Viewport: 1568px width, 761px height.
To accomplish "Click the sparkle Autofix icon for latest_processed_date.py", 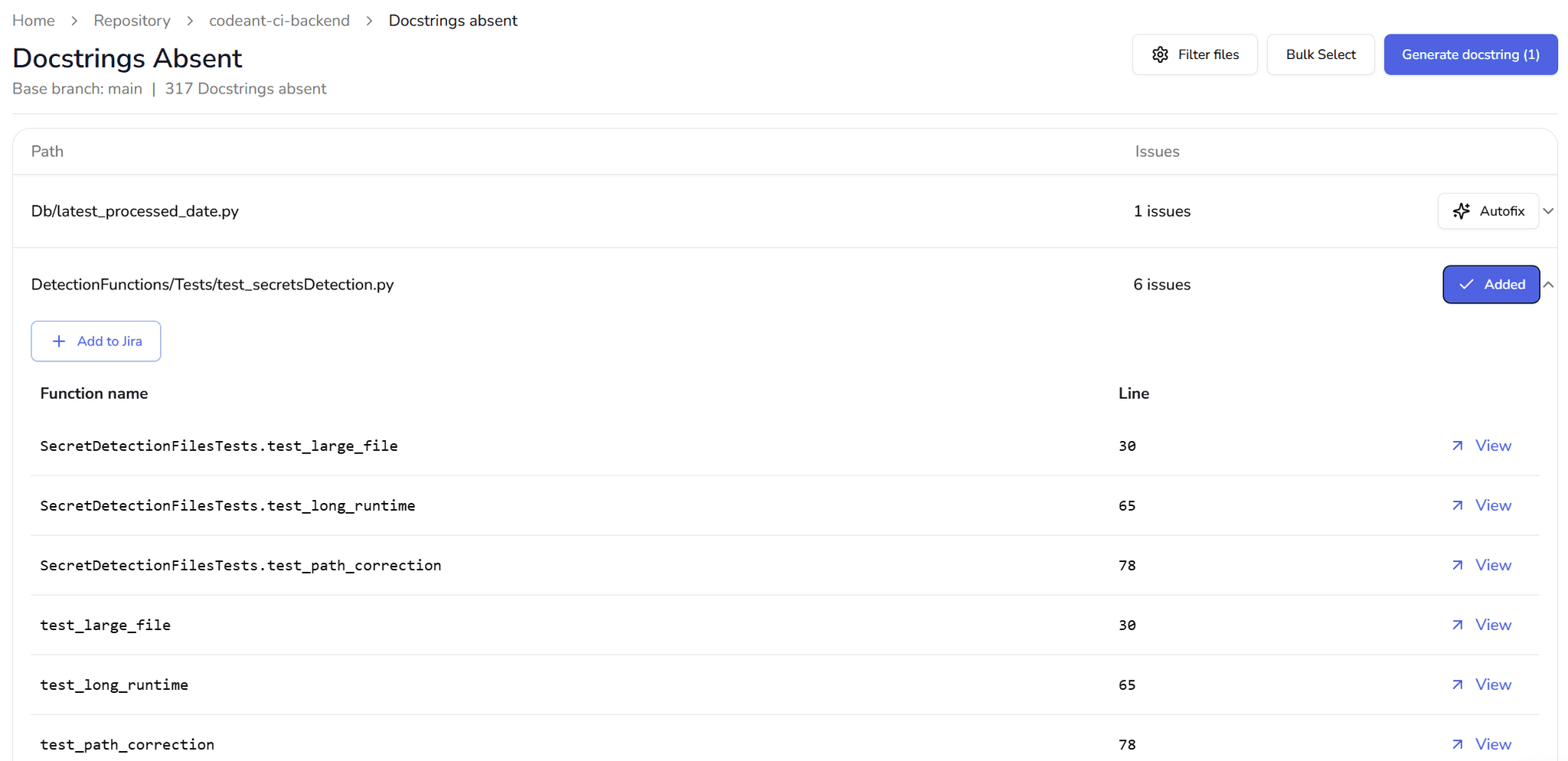I will click(x=1462, y=211).
